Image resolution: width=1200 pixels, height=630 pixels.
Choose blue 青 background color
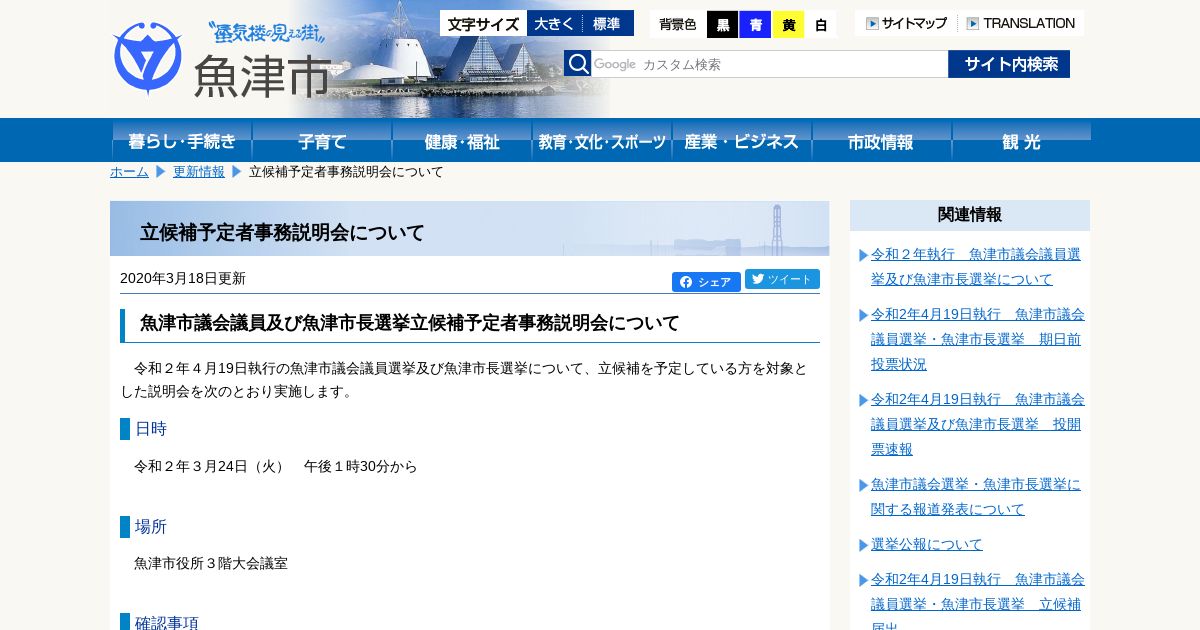click(x=755, y=25)
